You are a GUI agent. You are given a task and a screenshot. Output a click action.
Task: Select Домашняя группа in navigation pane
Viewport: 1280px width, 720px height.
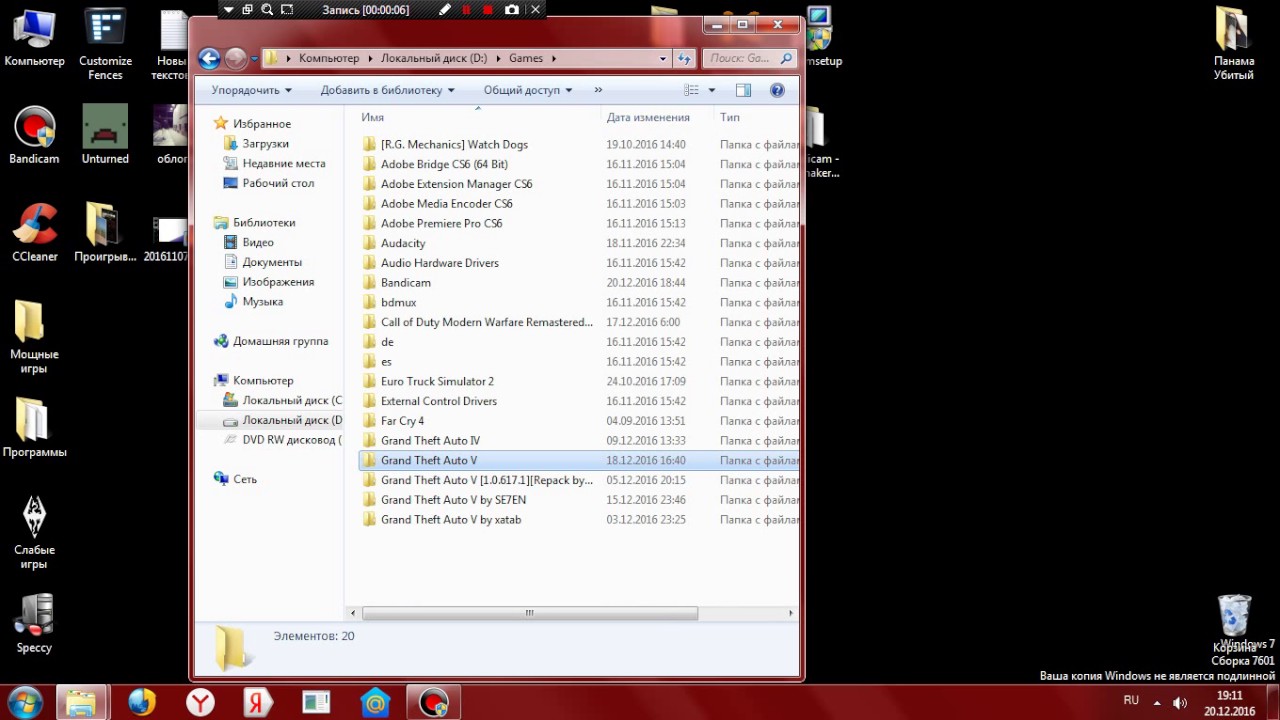(x=280, y=341)
